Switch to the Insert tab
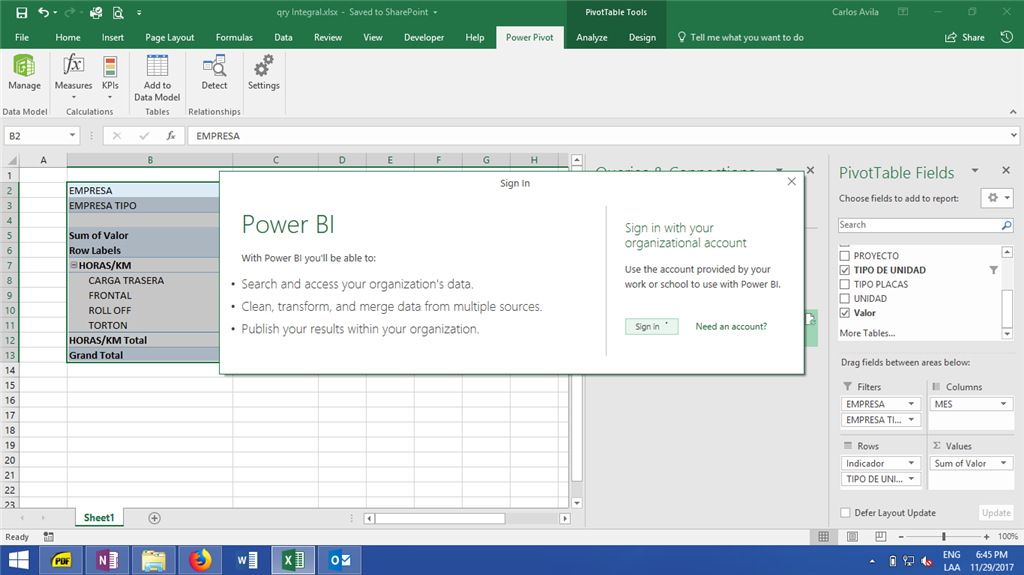Viewport: 1024px width, 575px height. [112, 37]
